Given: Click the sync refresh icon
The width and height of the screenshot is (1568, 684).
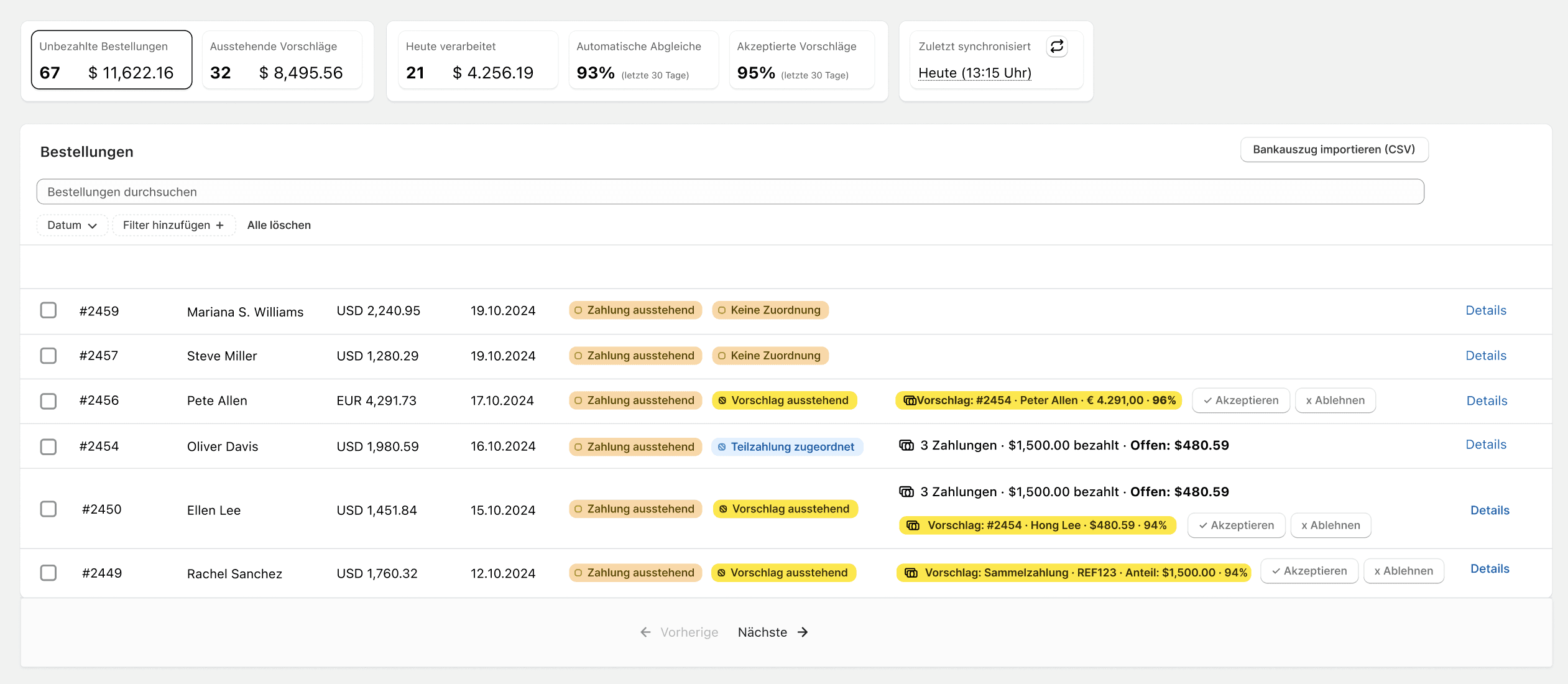Looking at the screenshot, I should [x=1056, y=47].
